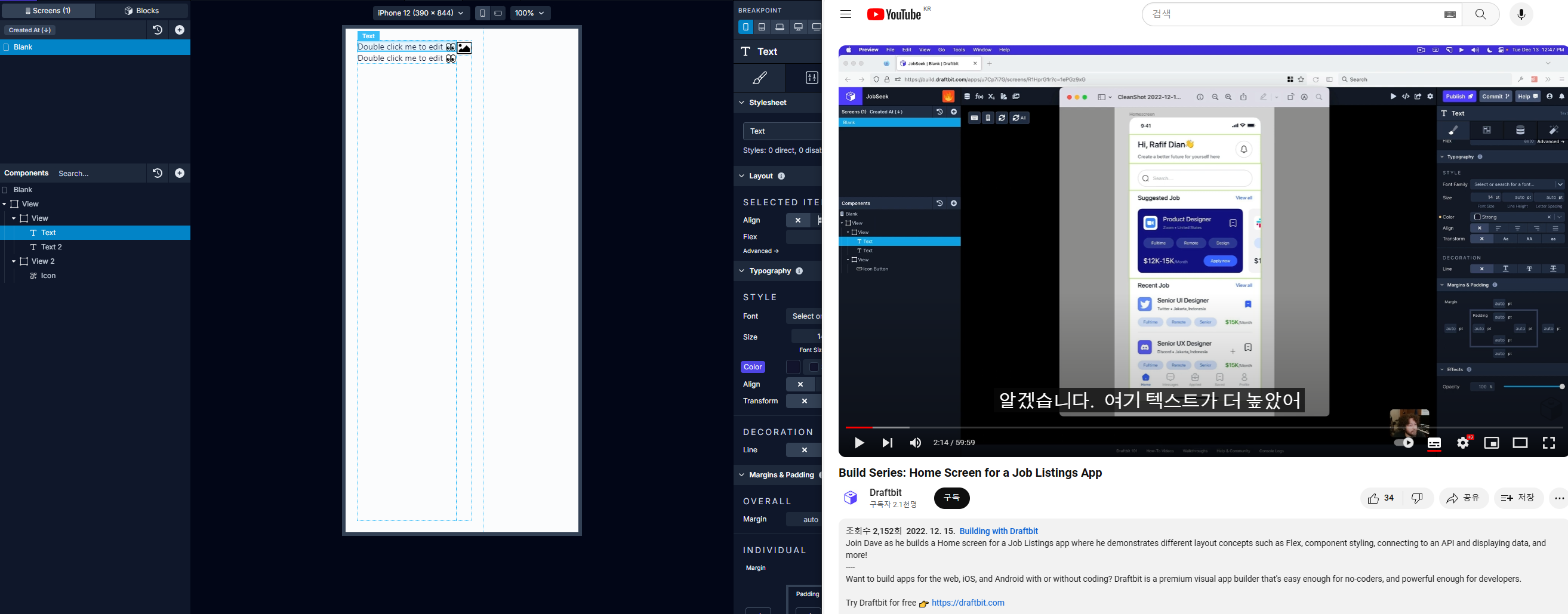This screenshot has width=1568, height=614.
Task: Select mobile breakpoint icon
Action: 746,27
